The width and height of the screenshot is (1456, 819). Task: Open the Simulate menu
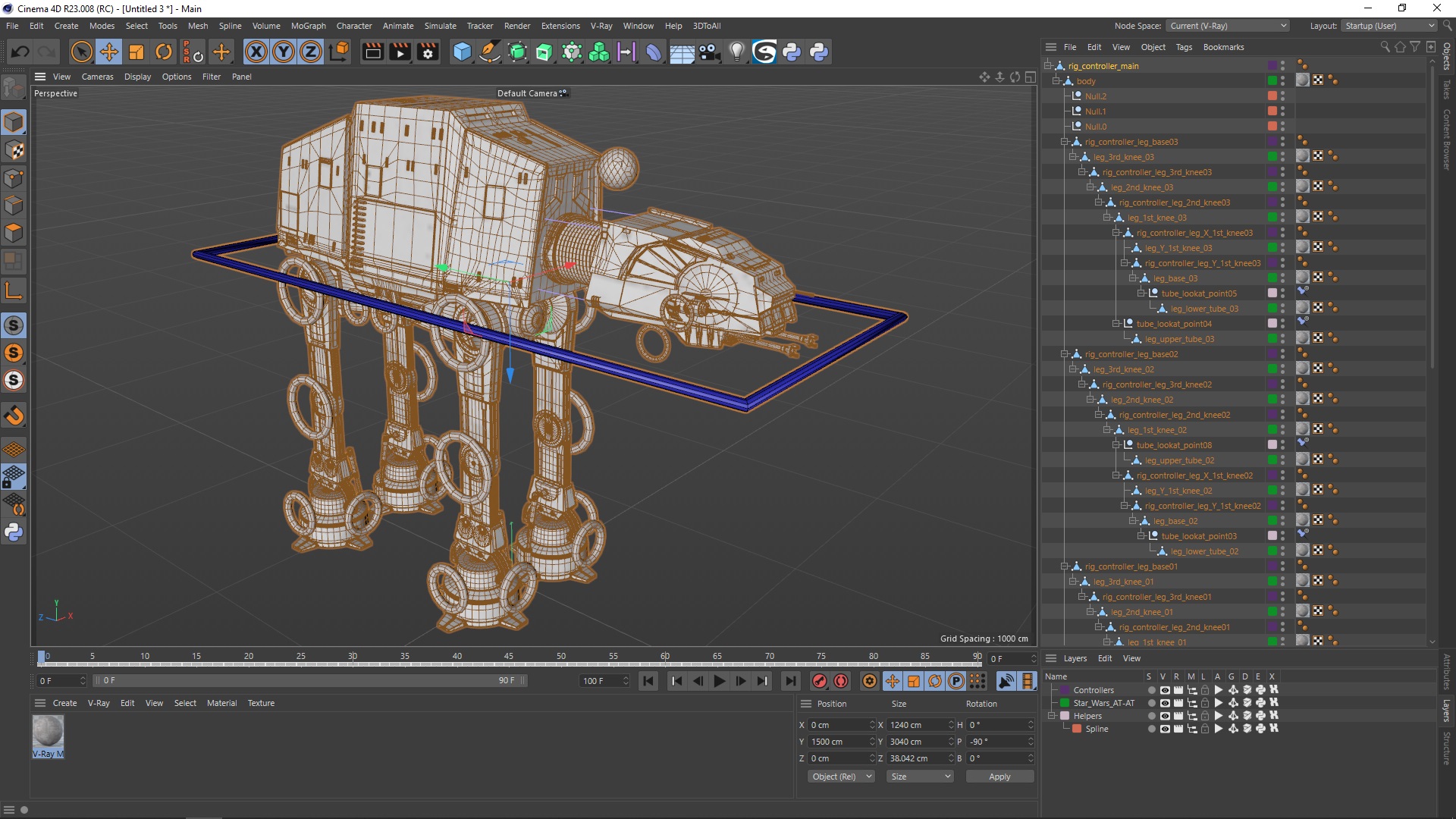(x=440, y=26)
